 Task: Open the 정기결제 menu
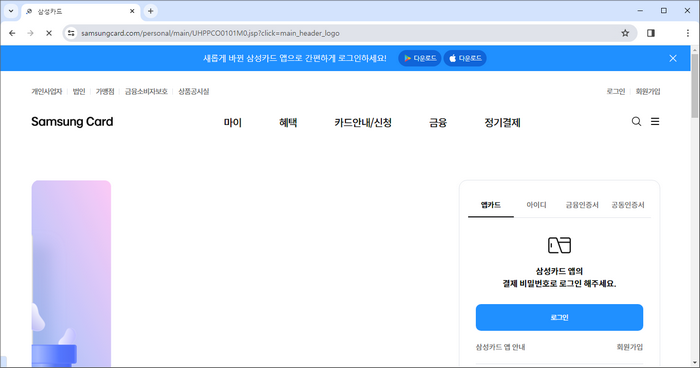pyautogui.click(x=503, y=122)
